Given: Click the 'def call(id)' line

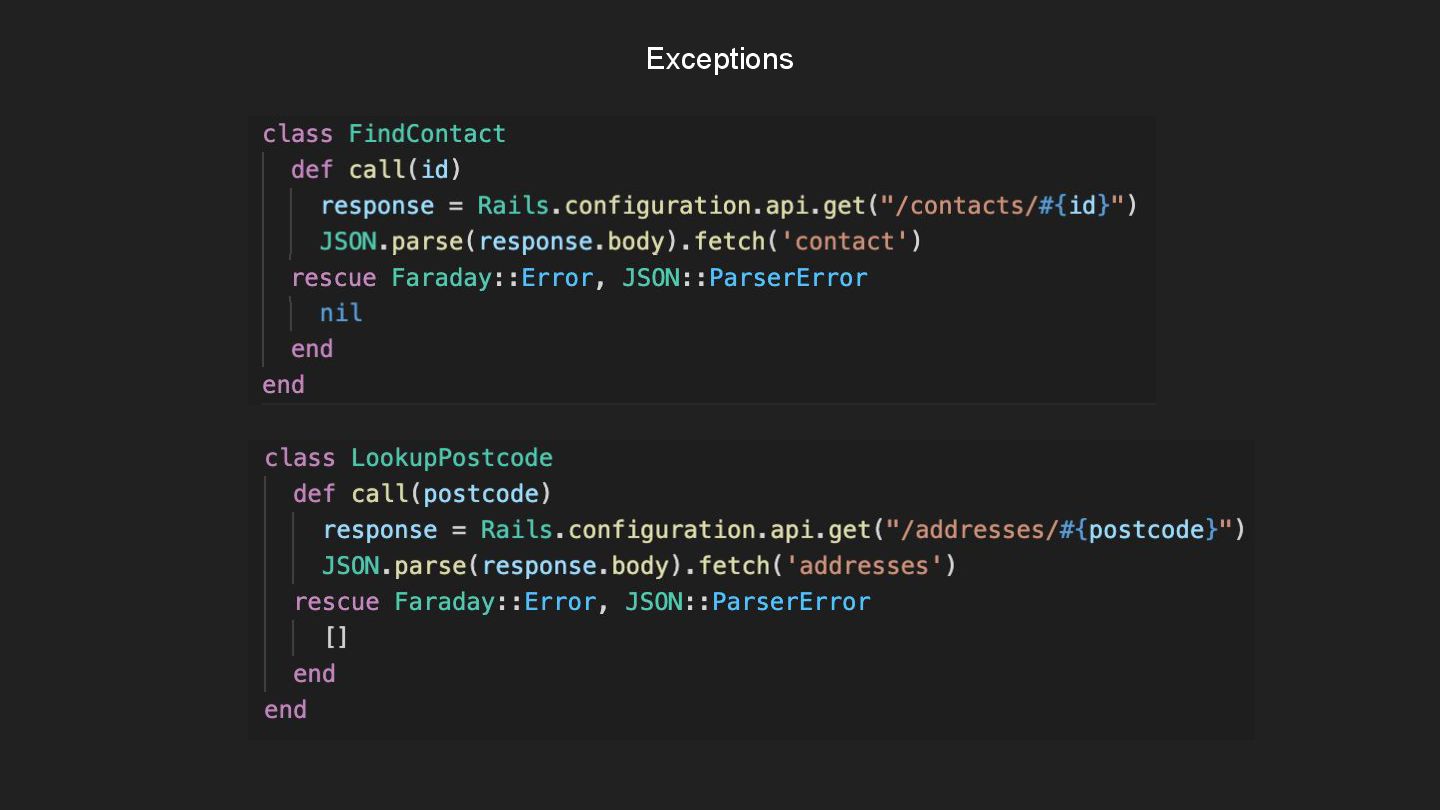Looking at the screenshot, I should click(376, 170).
